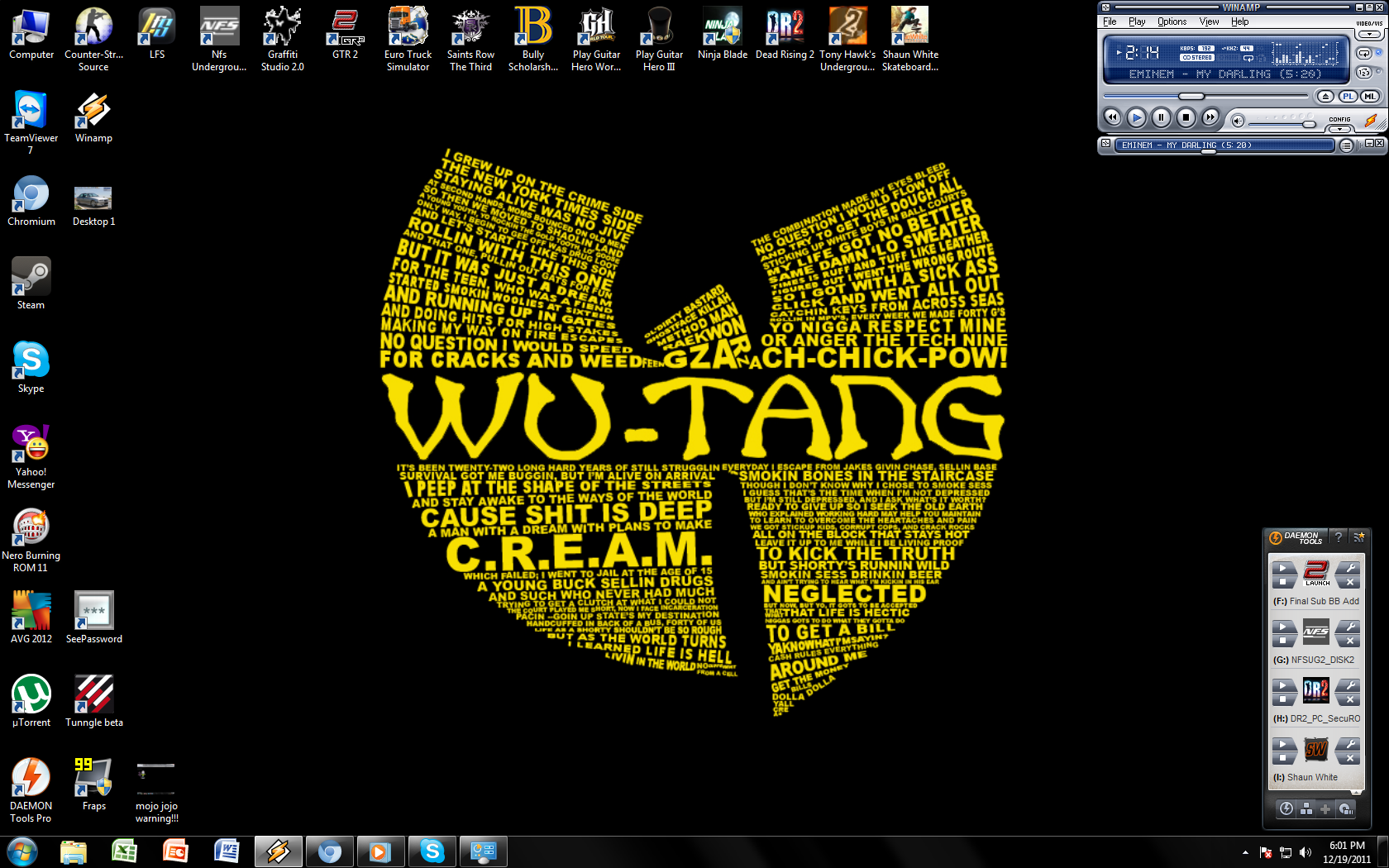This screenshot has width=1389, height=868.
Task: Open Skype from the taskbar
Action: 432,851
